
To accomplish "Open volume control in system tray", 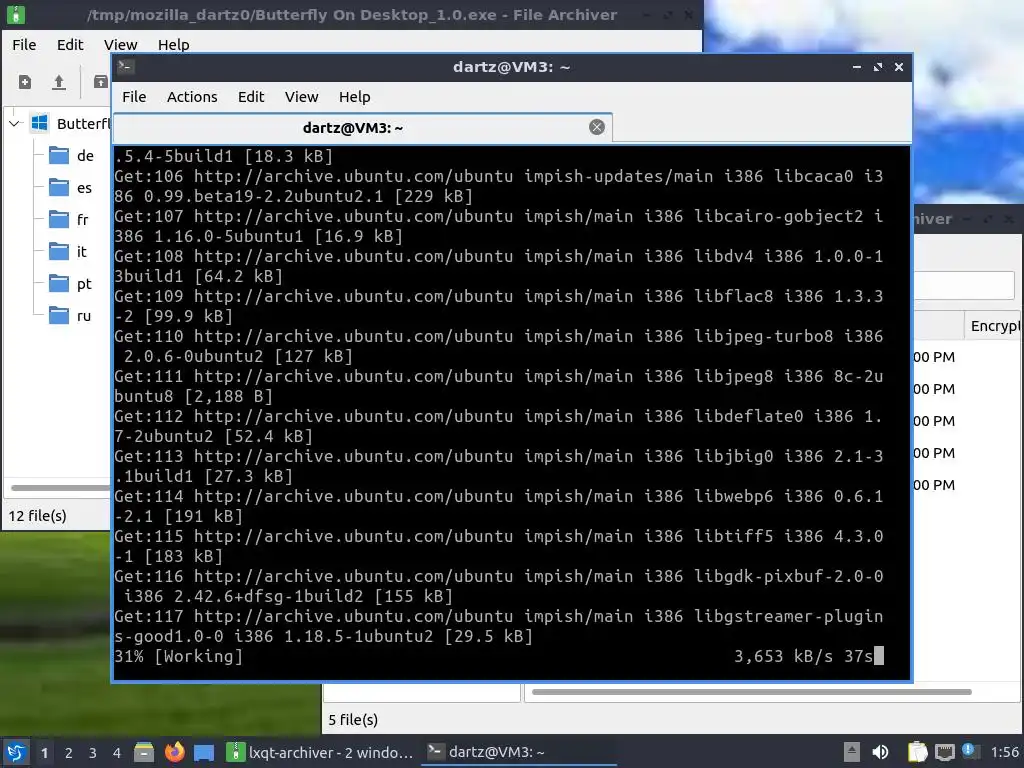I will [880, 752].
